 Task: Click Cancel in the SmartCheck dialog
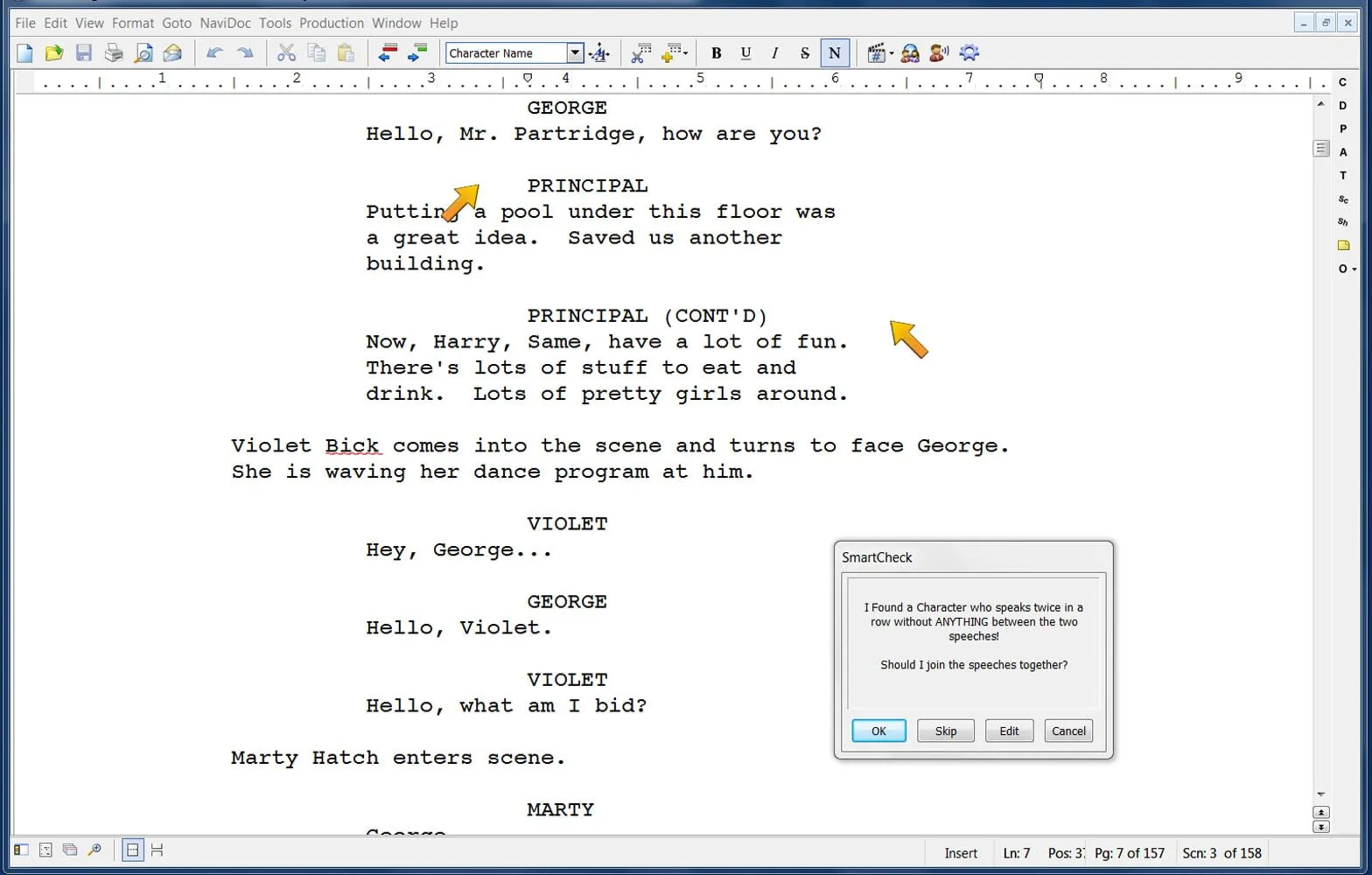pyautogui.click(x=1068, y=731)
